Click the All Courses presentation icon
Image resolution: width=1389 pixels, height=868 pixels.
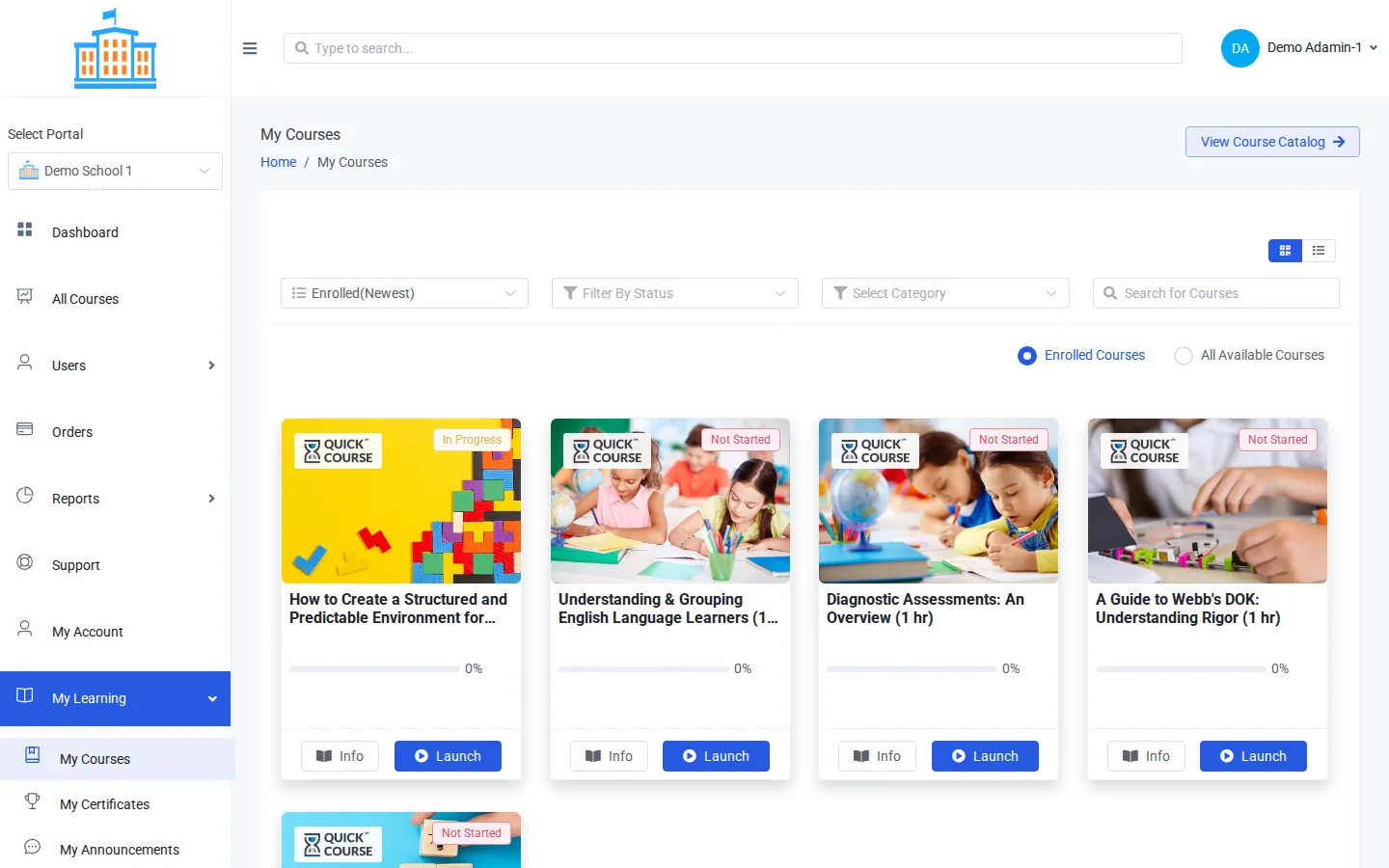tap(25, 296)
